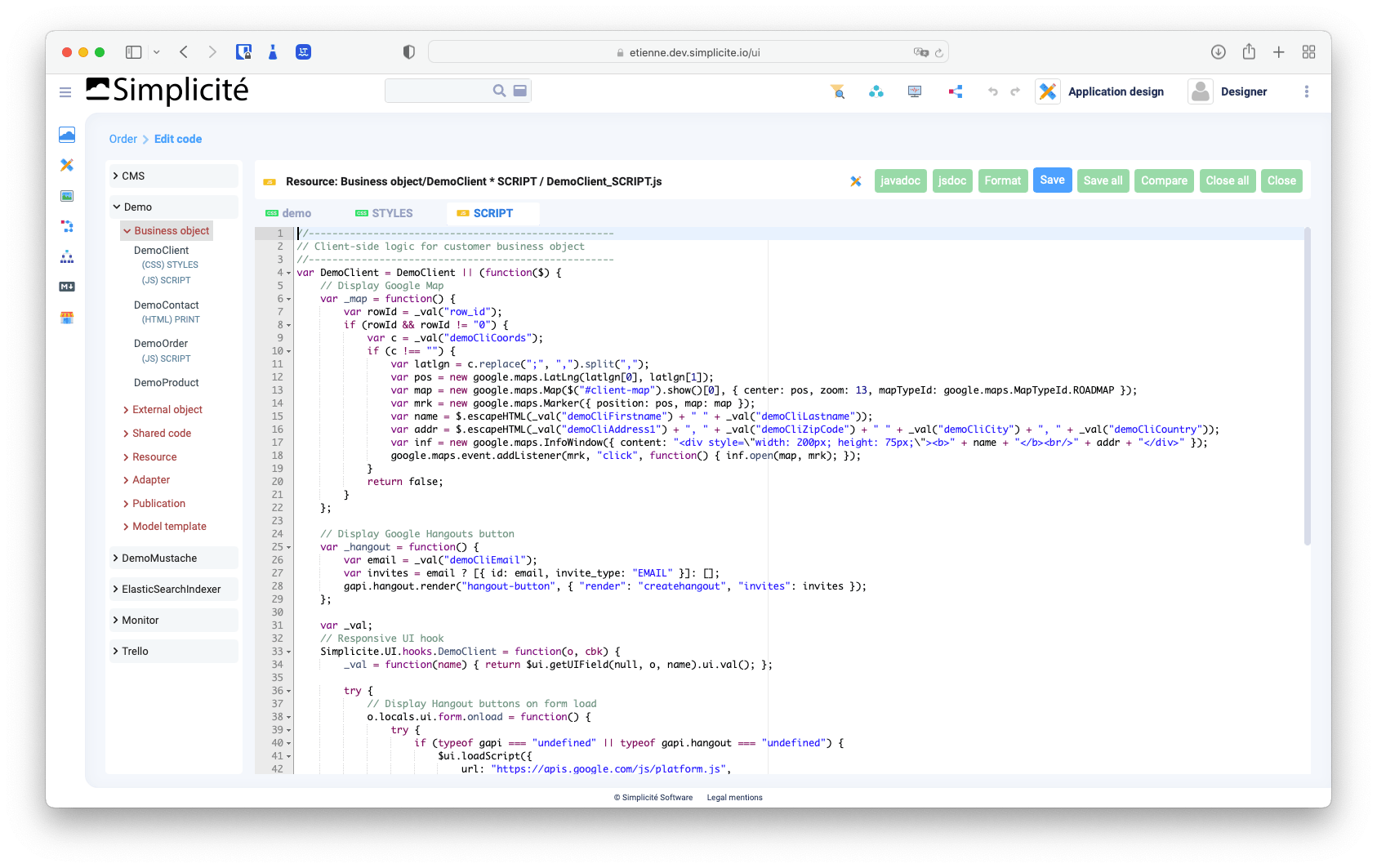
Task: Expand the Trello menu group
Action: click(x=174, y=651)
